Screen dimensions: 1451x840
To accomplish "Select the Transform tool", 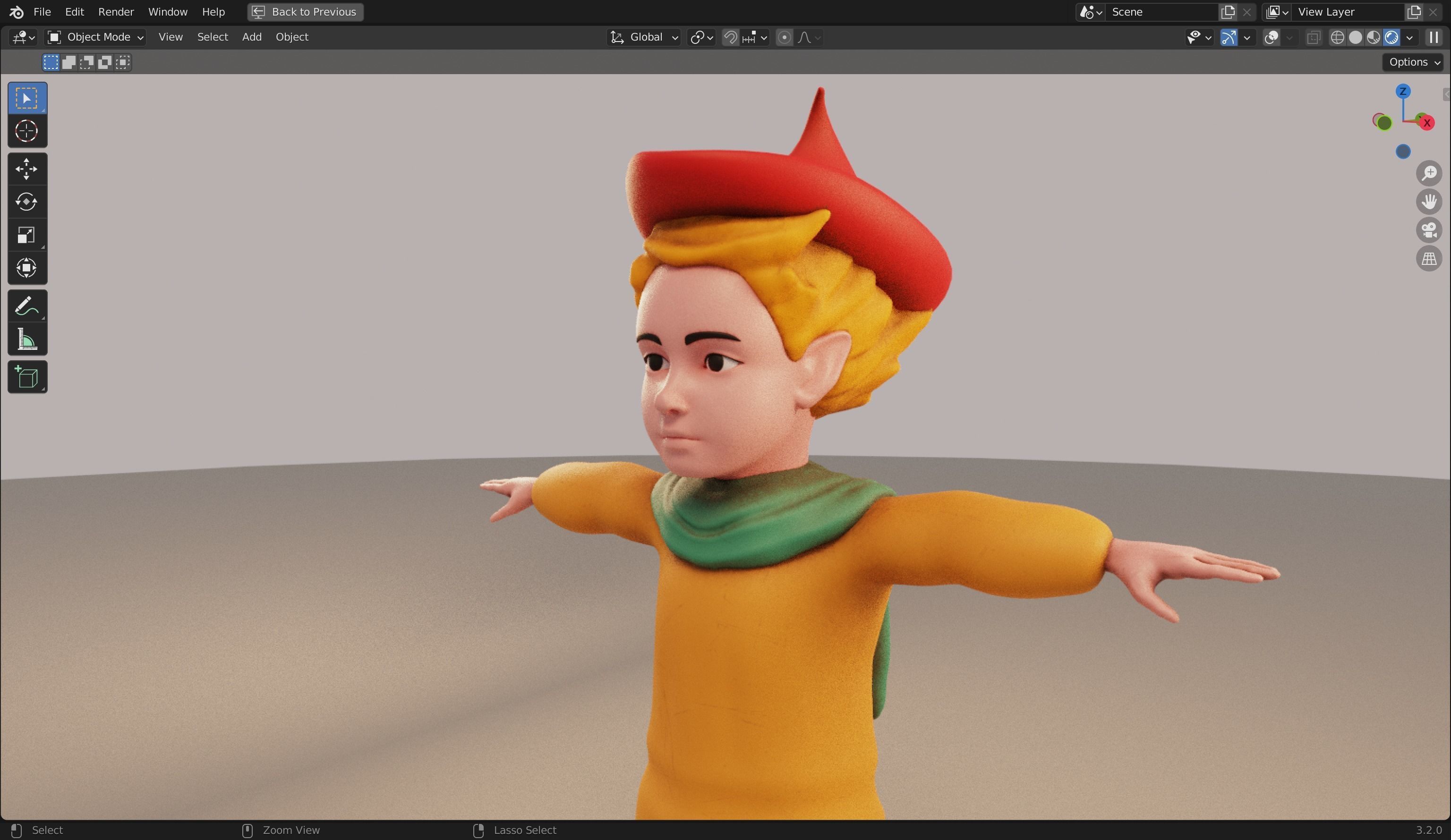I will (x=27, y=268).
